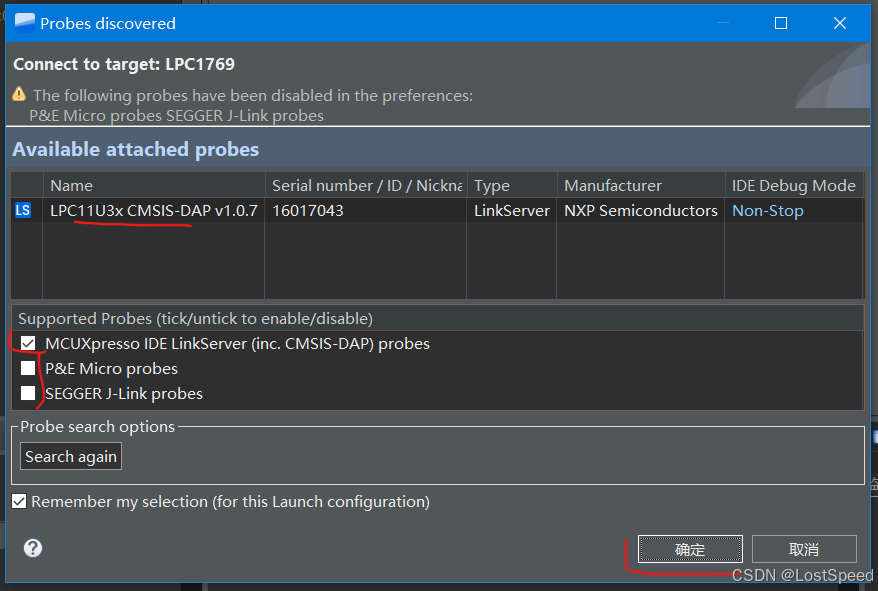878x591 pixels.
Task: Click the yellow warning triangle icon
Action: (x=19, y=94)
